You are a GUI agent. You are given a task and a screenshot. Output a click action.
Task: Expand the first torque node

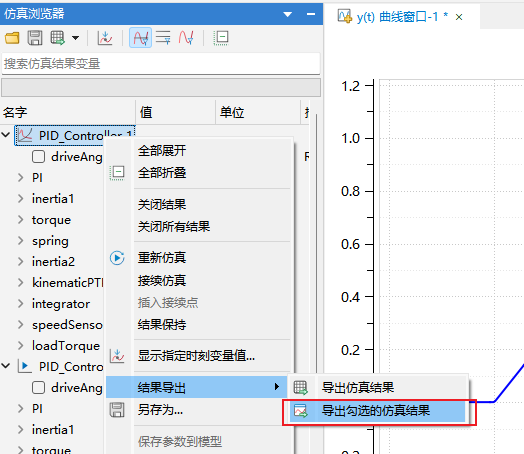[x=21, y=219]
